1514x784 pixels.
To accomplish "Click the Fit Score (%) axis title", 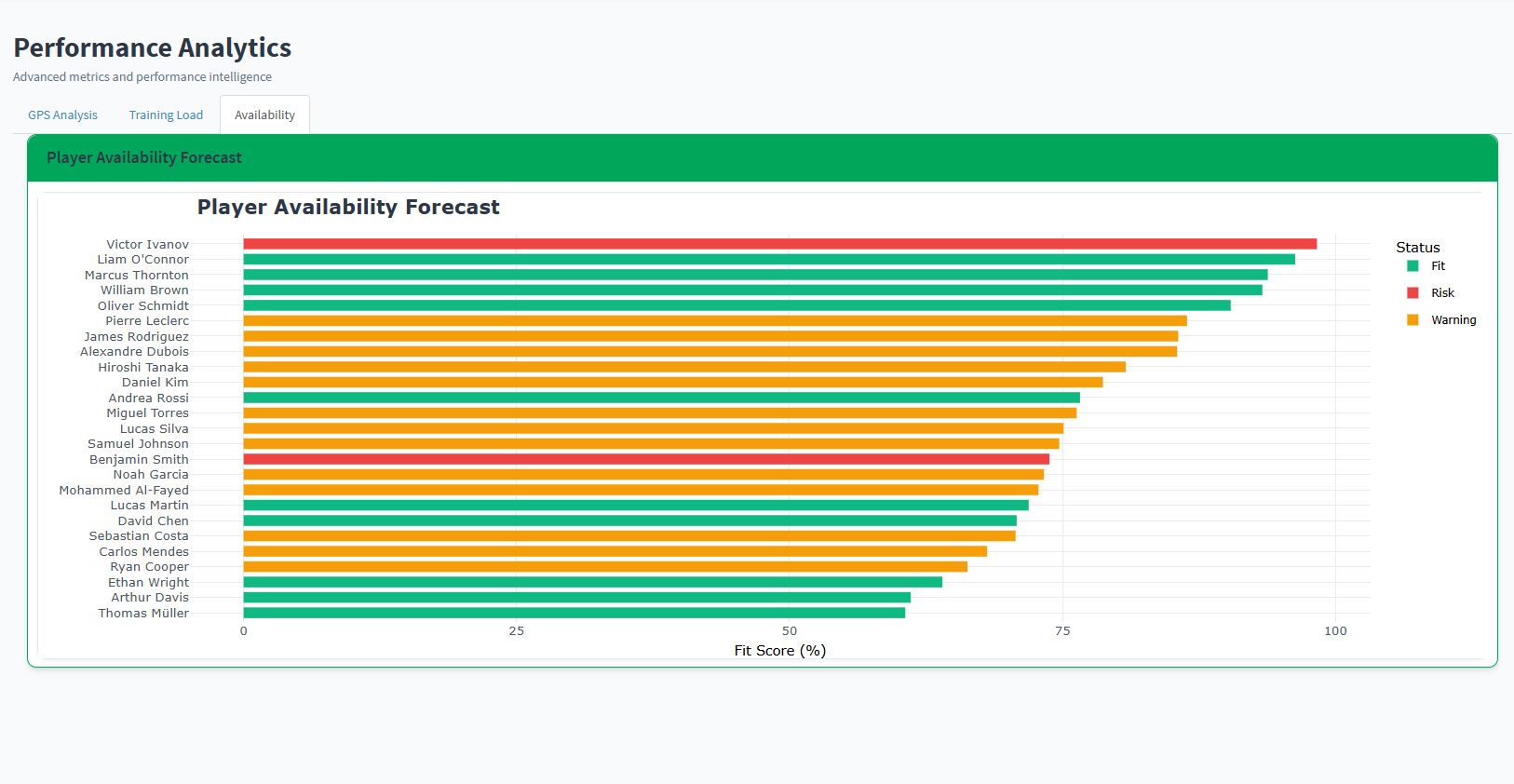I will (779, 651).
